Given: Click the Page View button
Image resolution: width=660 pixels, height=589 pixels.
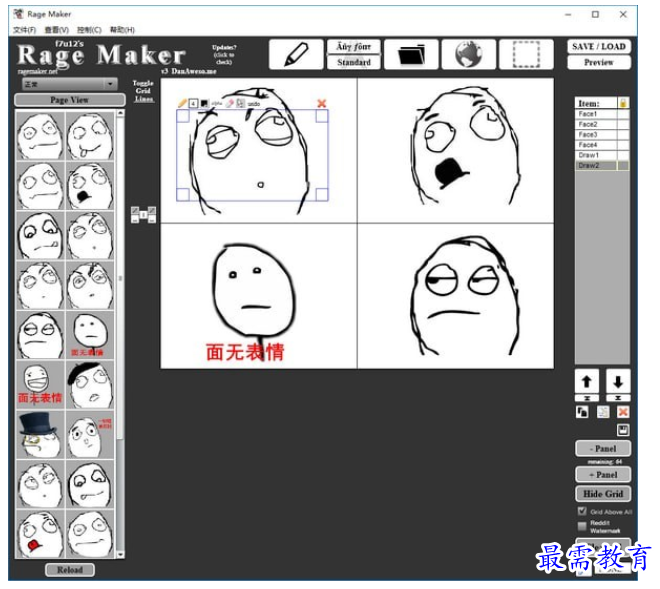Looking at the screenshot, I should point(69,100).
